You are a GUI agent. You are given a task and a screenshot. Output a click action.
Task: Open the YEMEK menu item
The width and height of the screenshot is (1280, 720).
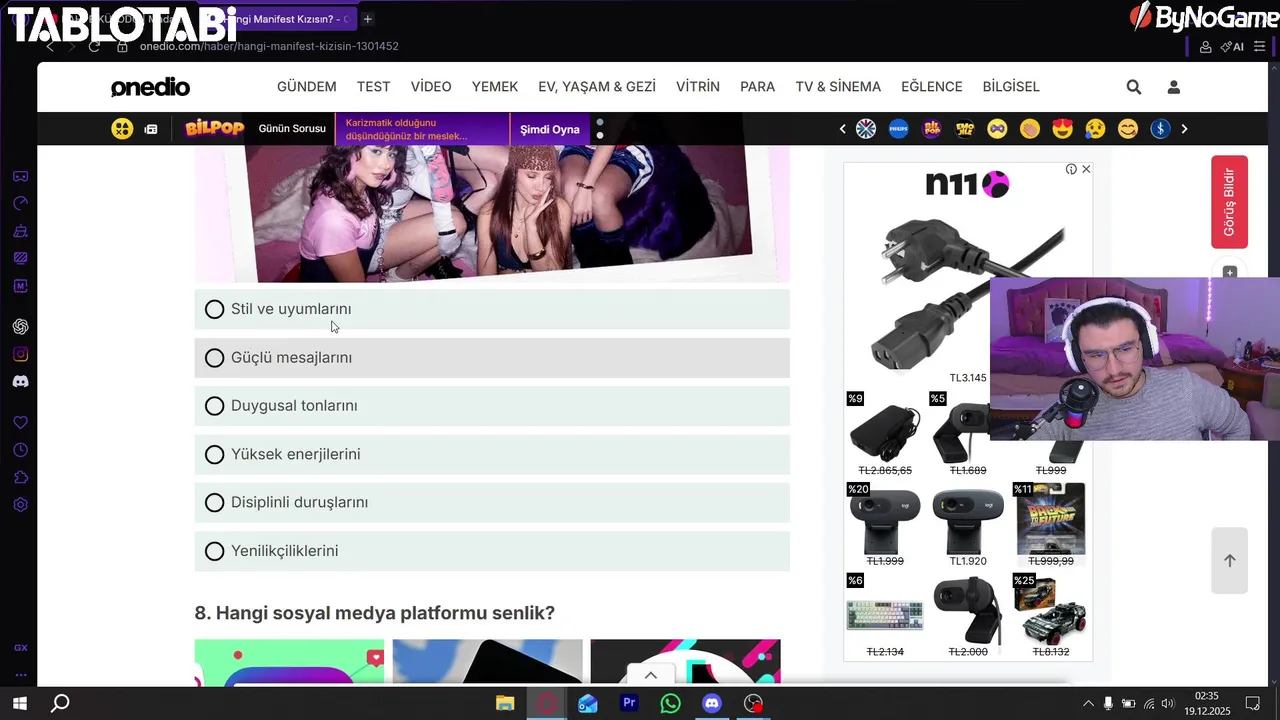click(495, 87)
